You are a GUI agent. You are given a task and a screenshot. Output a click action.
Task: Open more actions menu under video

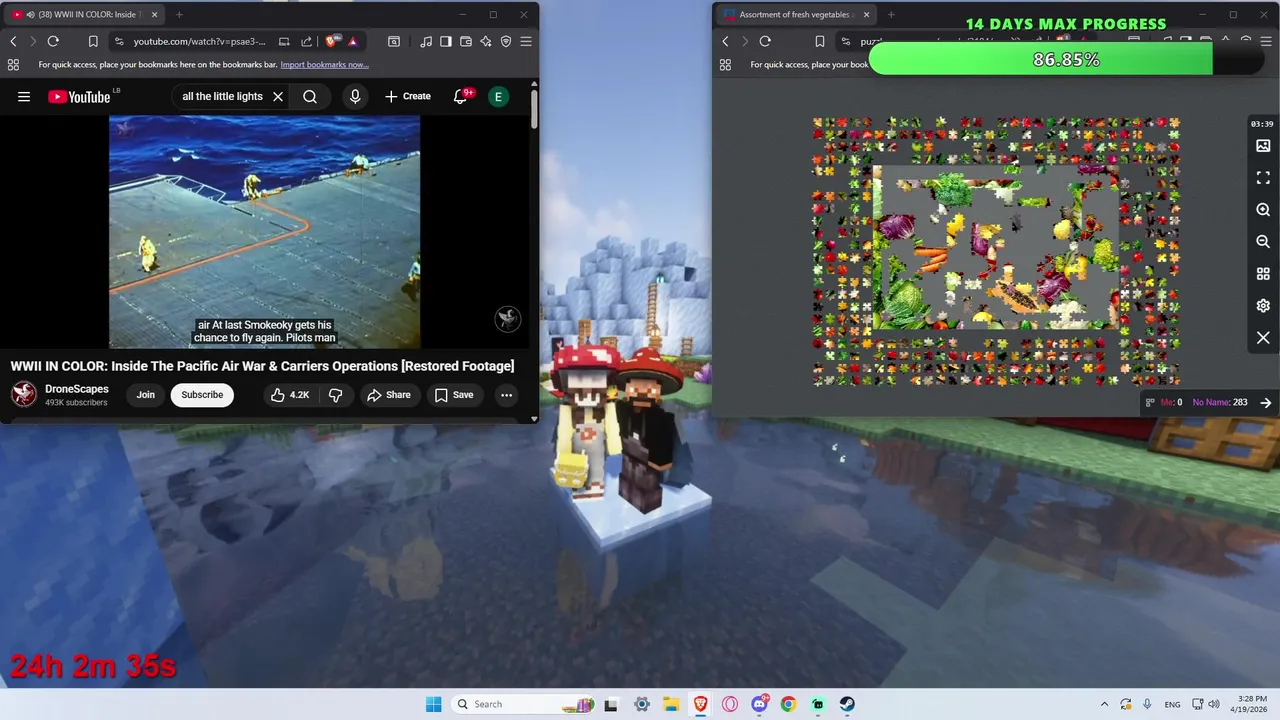point(507,395)
